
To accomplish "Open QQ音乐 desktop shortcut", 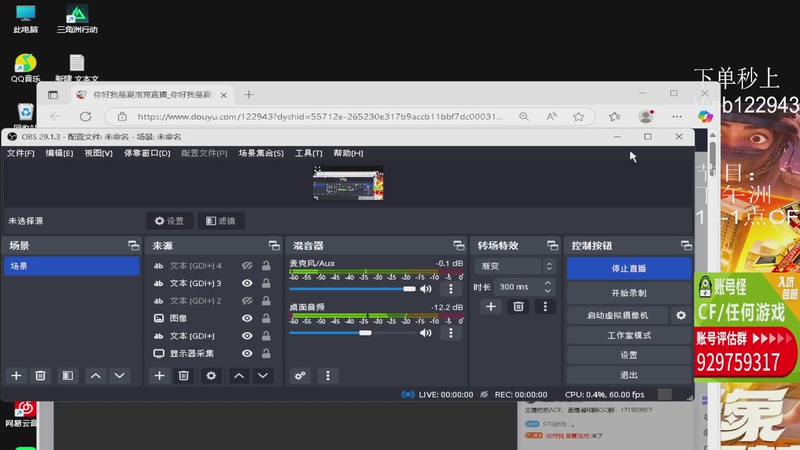I will tap(25, 68).
